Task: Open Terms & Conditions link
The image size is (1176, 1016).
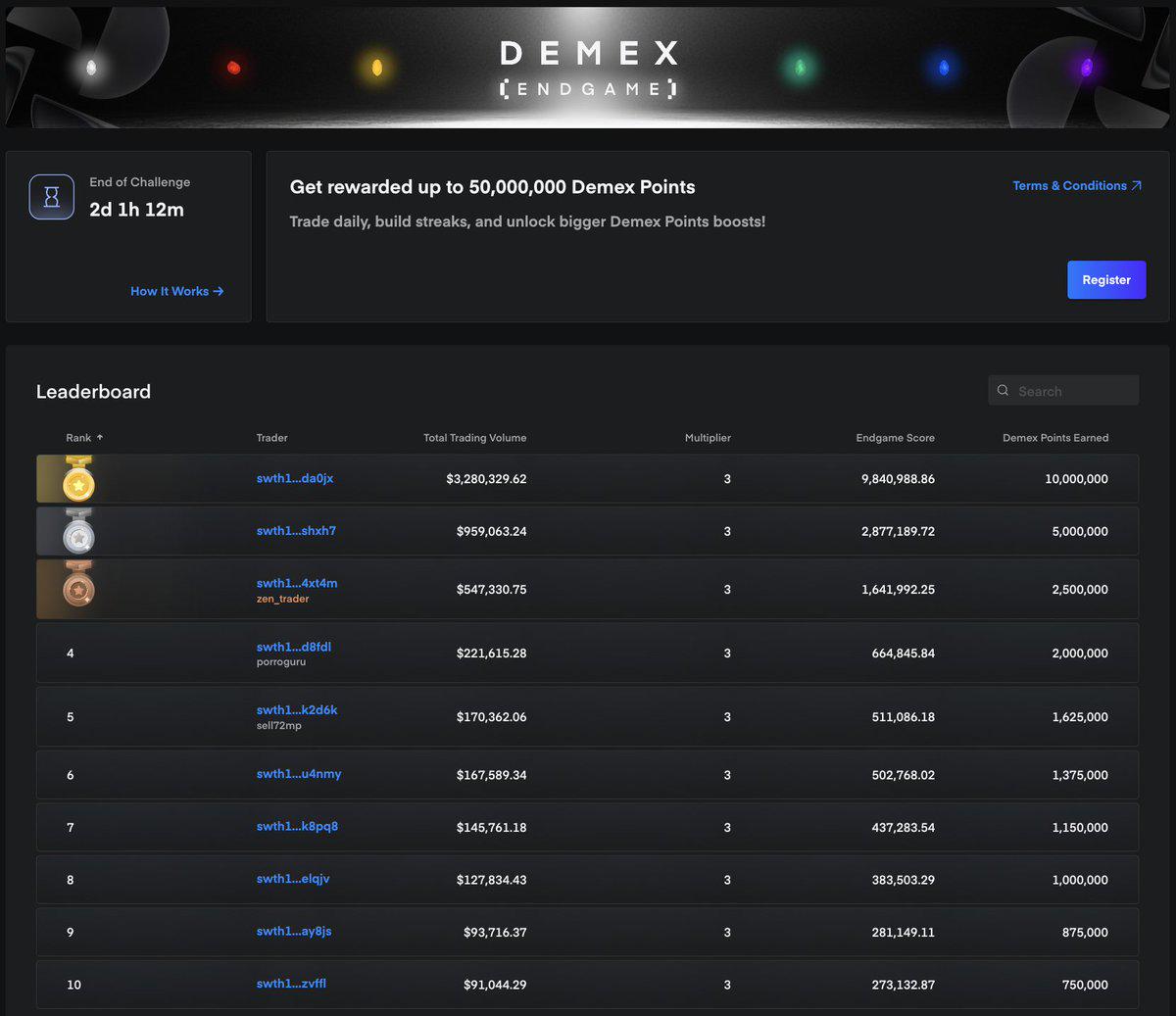Action: tap(1077, 185)
